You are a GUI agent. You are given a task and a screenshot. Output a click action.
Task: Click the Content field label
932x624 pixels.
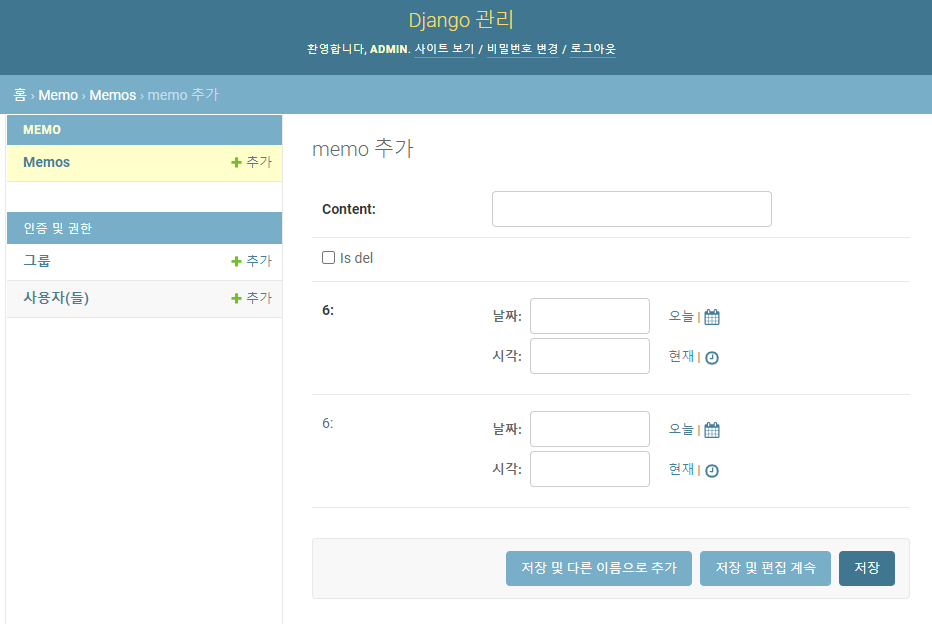pyautogui.click(x=349, y=209)
